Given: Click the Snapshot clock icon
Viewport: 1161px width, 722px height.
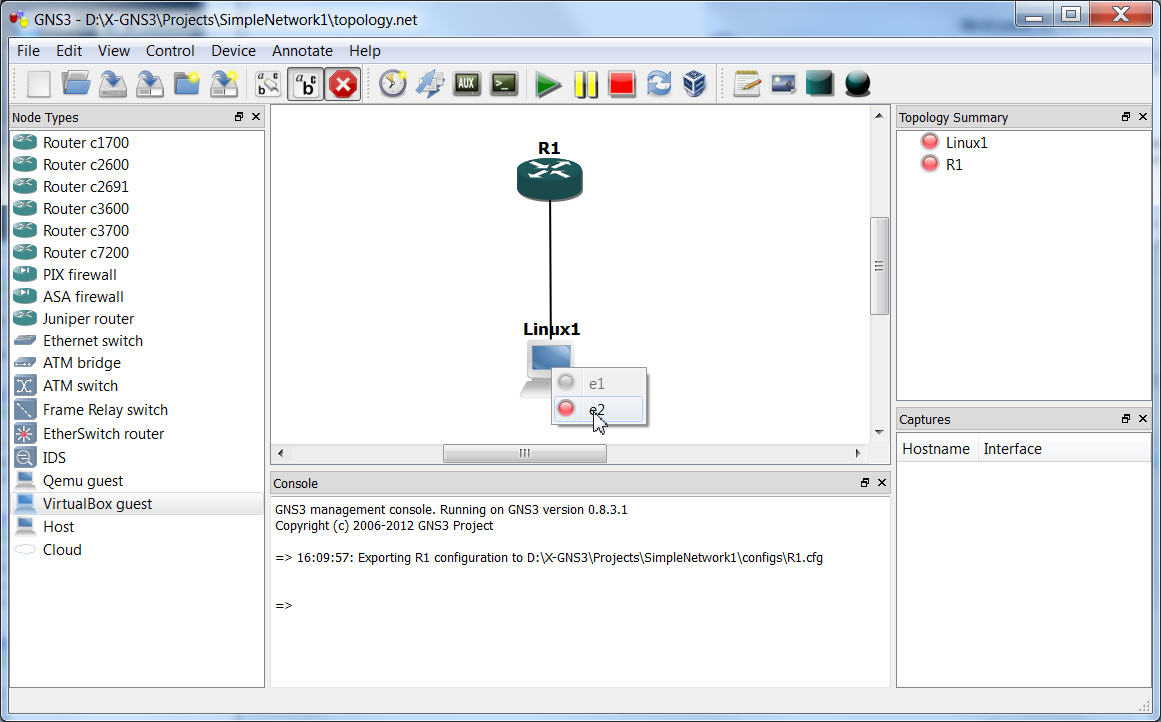Looking at the screenshot, I should (392, 84).
